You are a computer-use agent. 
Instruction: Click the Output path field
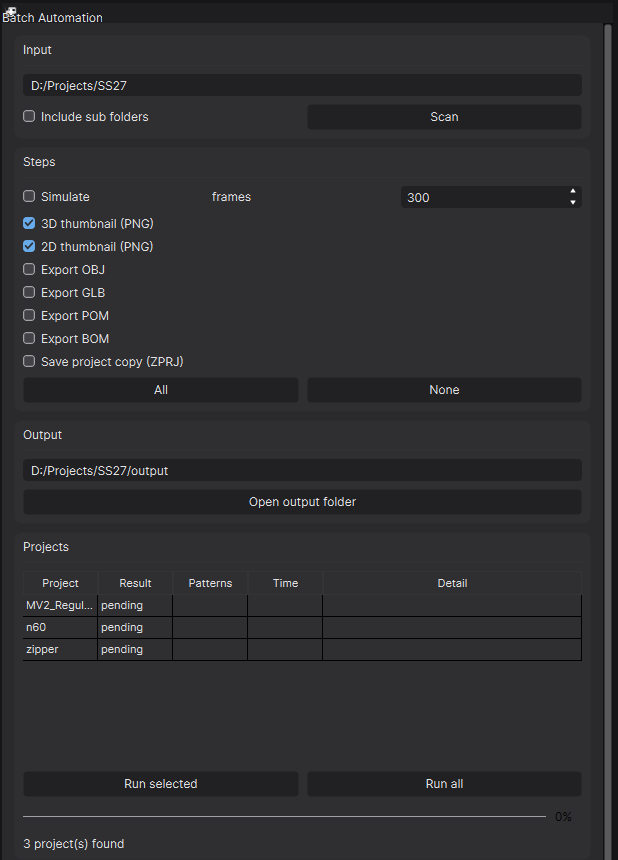[x=302, y=471]
